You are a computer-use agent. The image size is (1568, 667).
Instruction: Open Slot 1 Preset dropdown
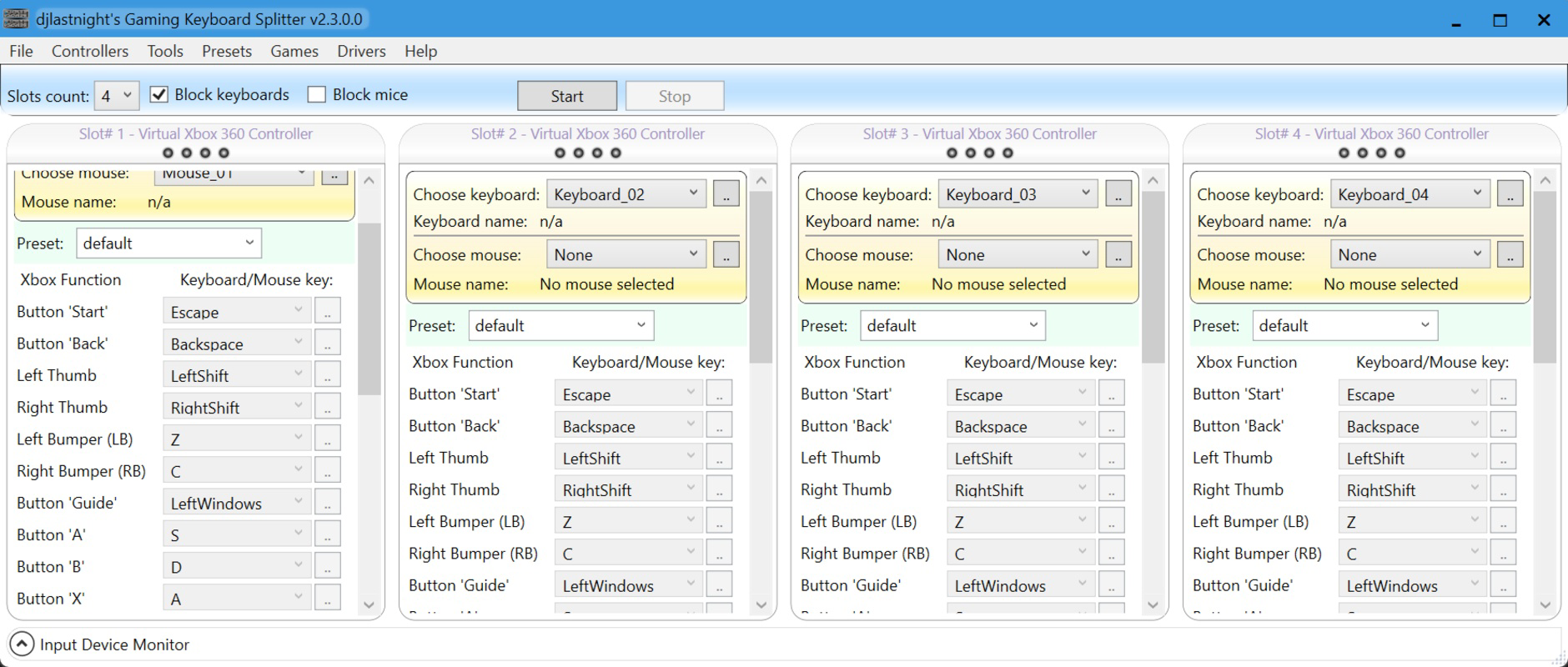[168, 243]
